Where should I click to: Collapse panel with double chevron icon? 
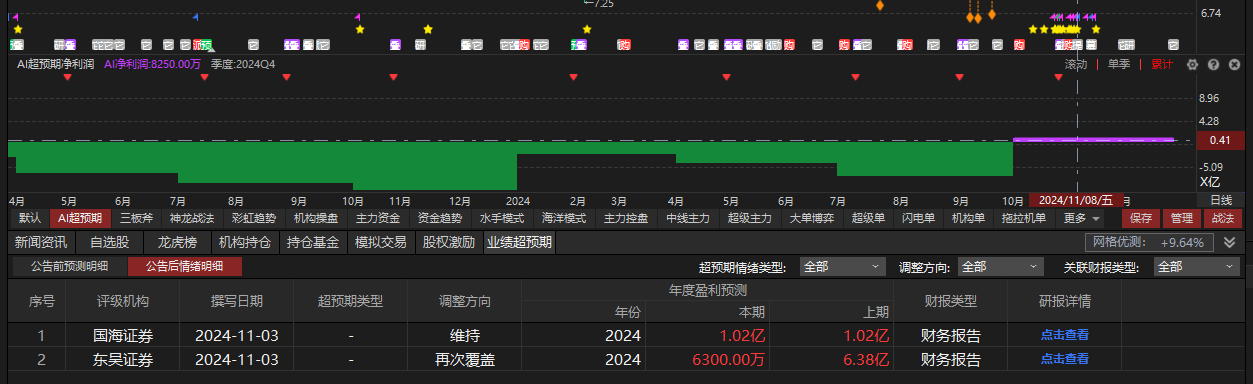[1230, 242]
